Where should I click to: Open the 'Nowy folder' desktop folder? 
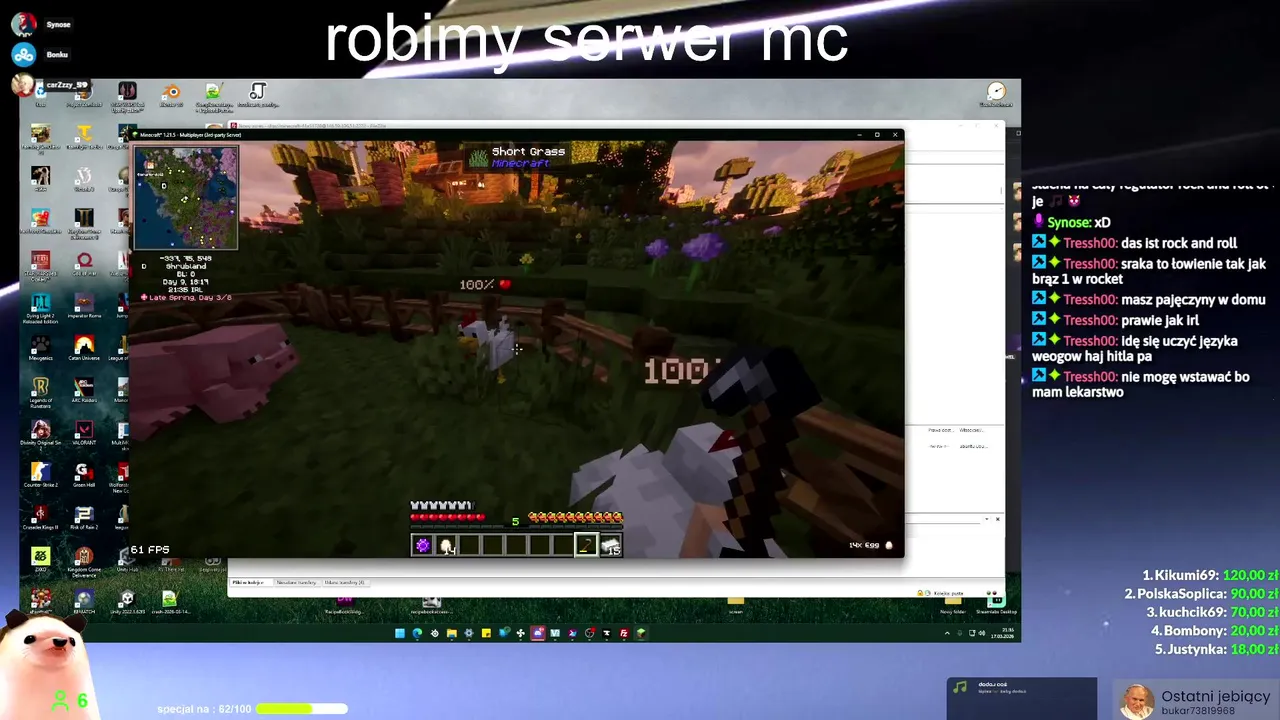(952, 604)
